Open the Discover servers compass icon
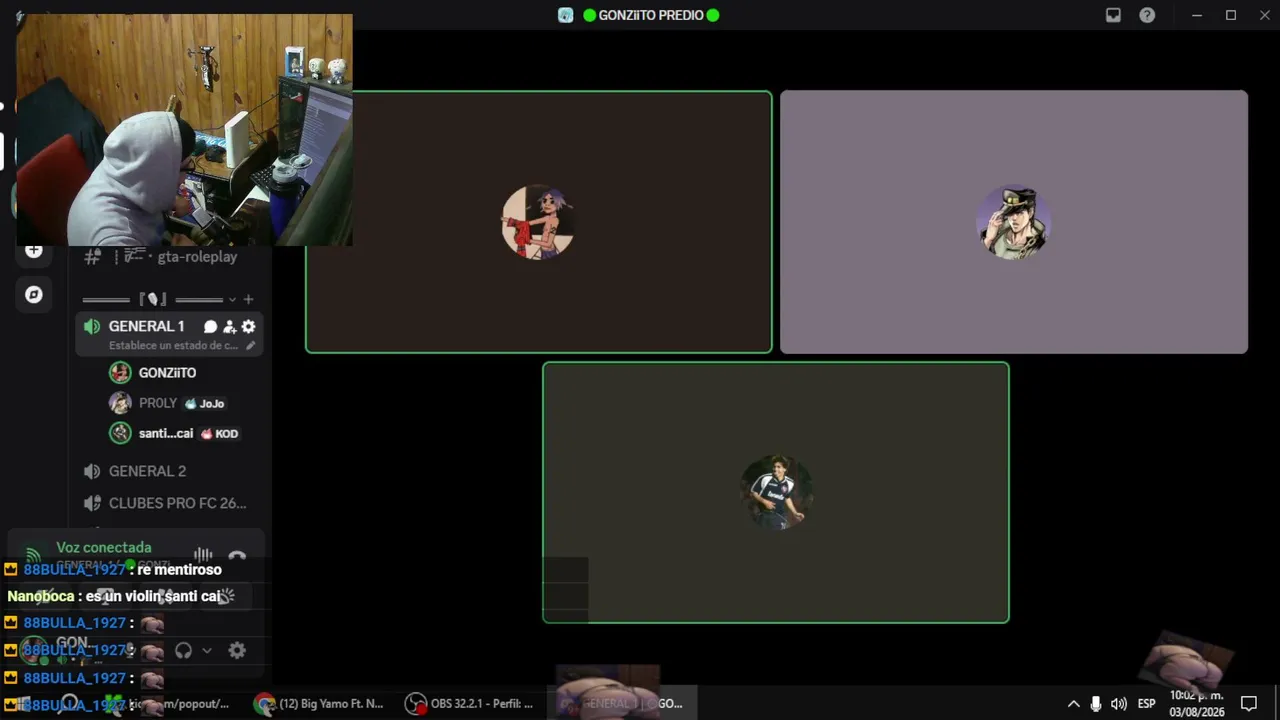Screen dimensions: 1280x720 pos(34,294)
